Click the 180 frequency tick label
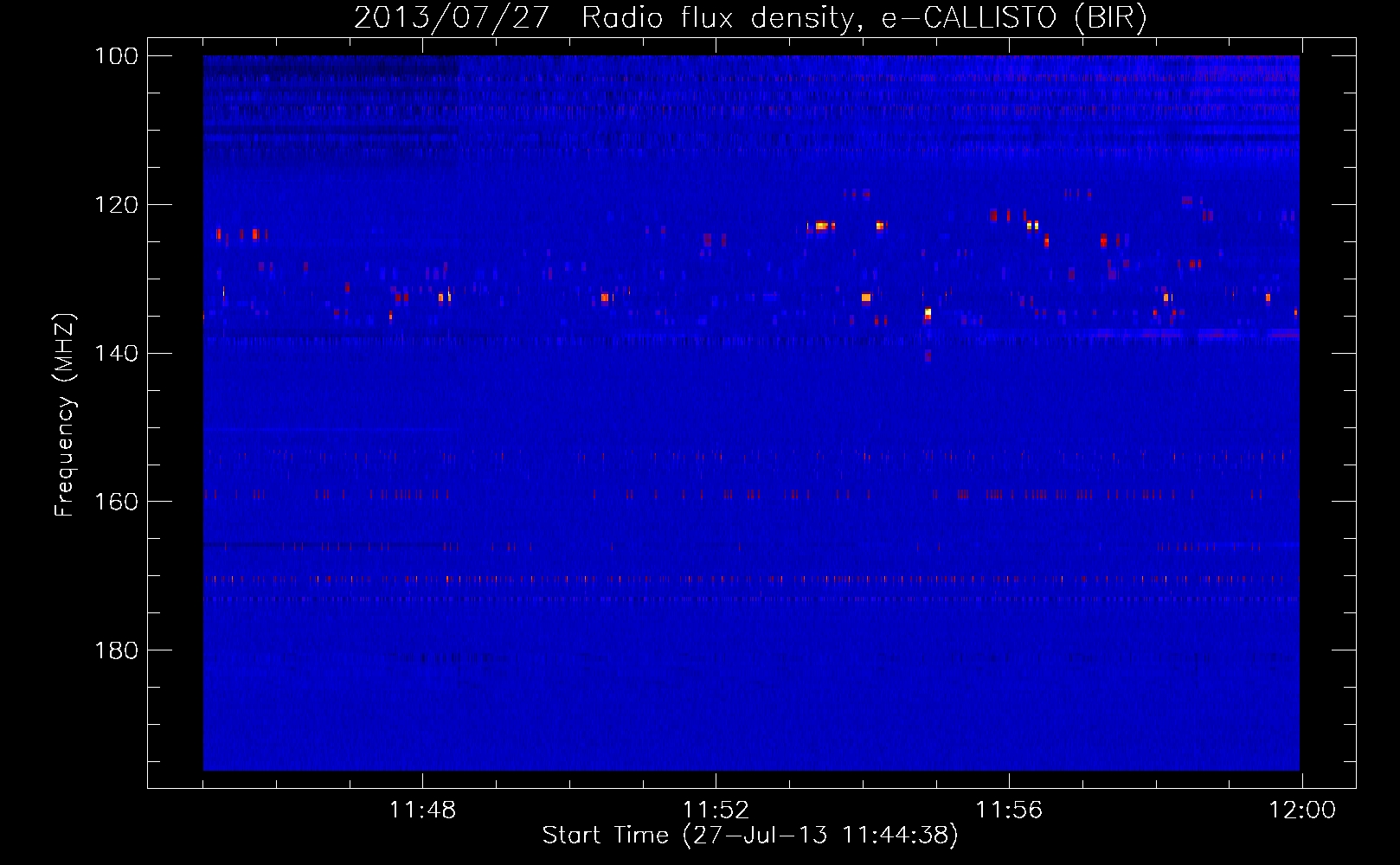Screen dimensions: 1400x865 [x=116, y=650]
